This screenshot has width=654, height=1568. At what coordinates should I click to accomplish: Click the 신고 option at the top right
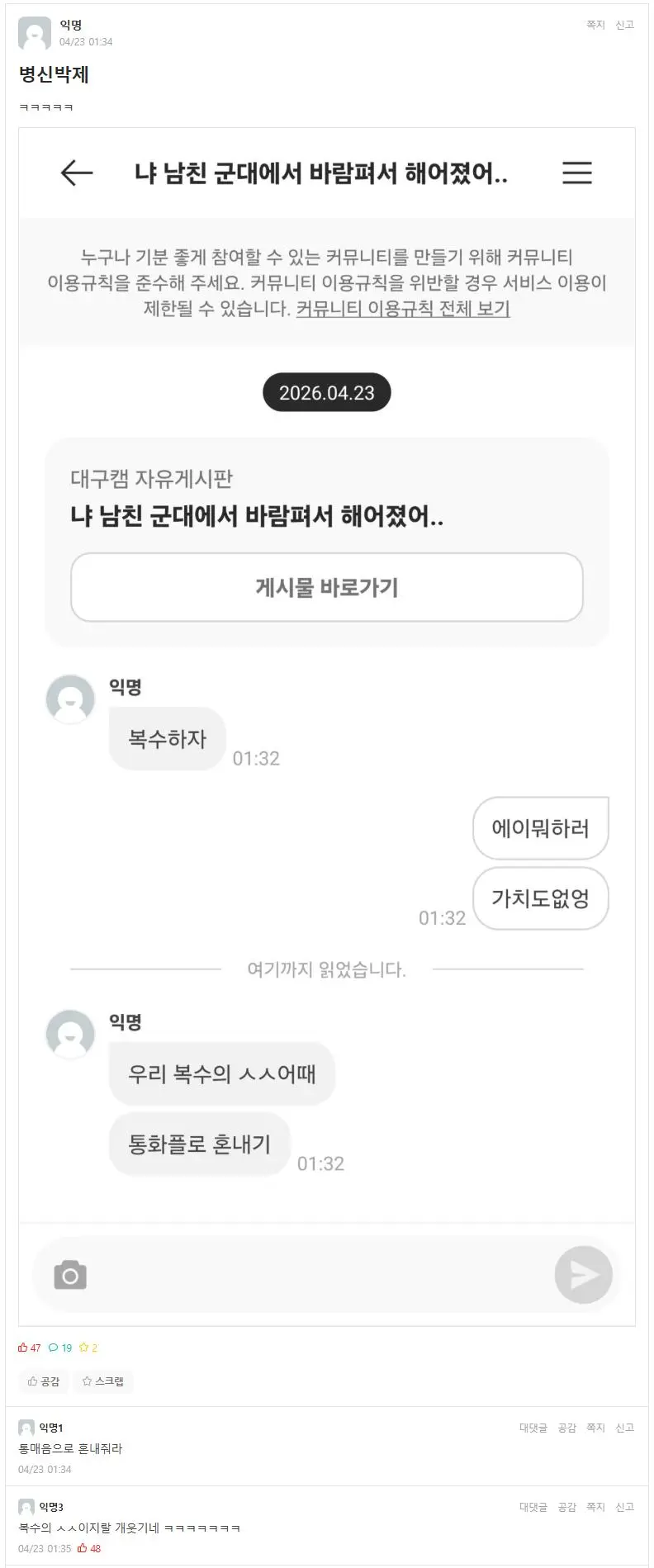tap(626, 24)
